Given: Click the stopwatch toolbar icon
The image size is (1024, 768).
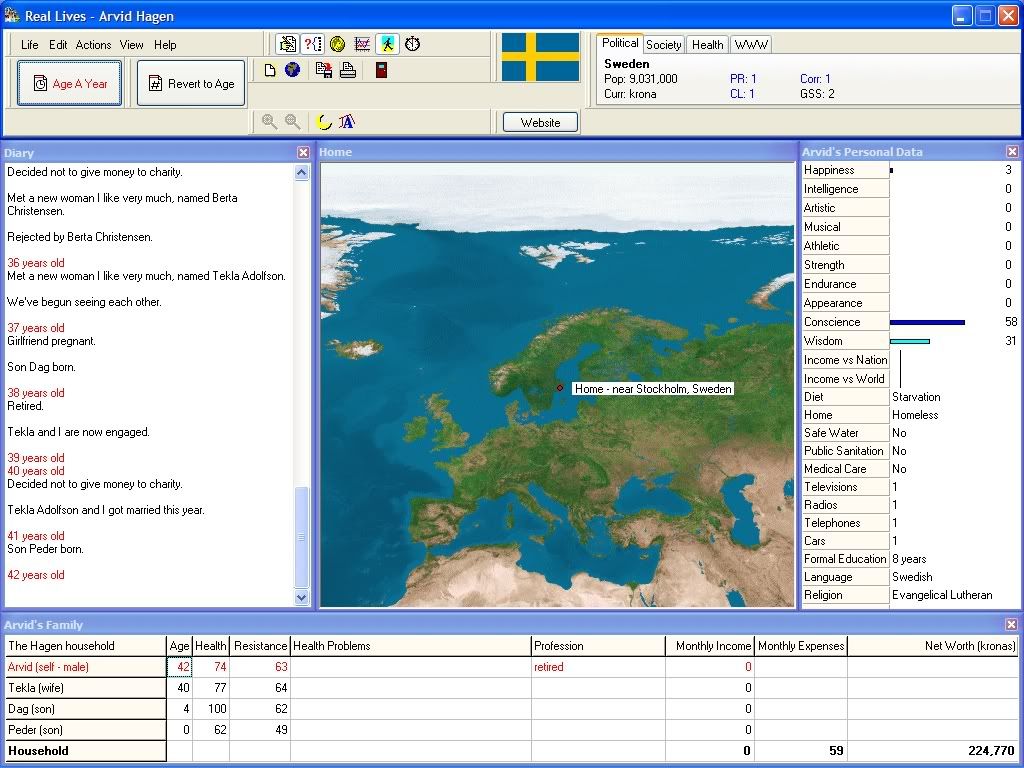Looking at the screenshot, I should click(x=412, y=44).
